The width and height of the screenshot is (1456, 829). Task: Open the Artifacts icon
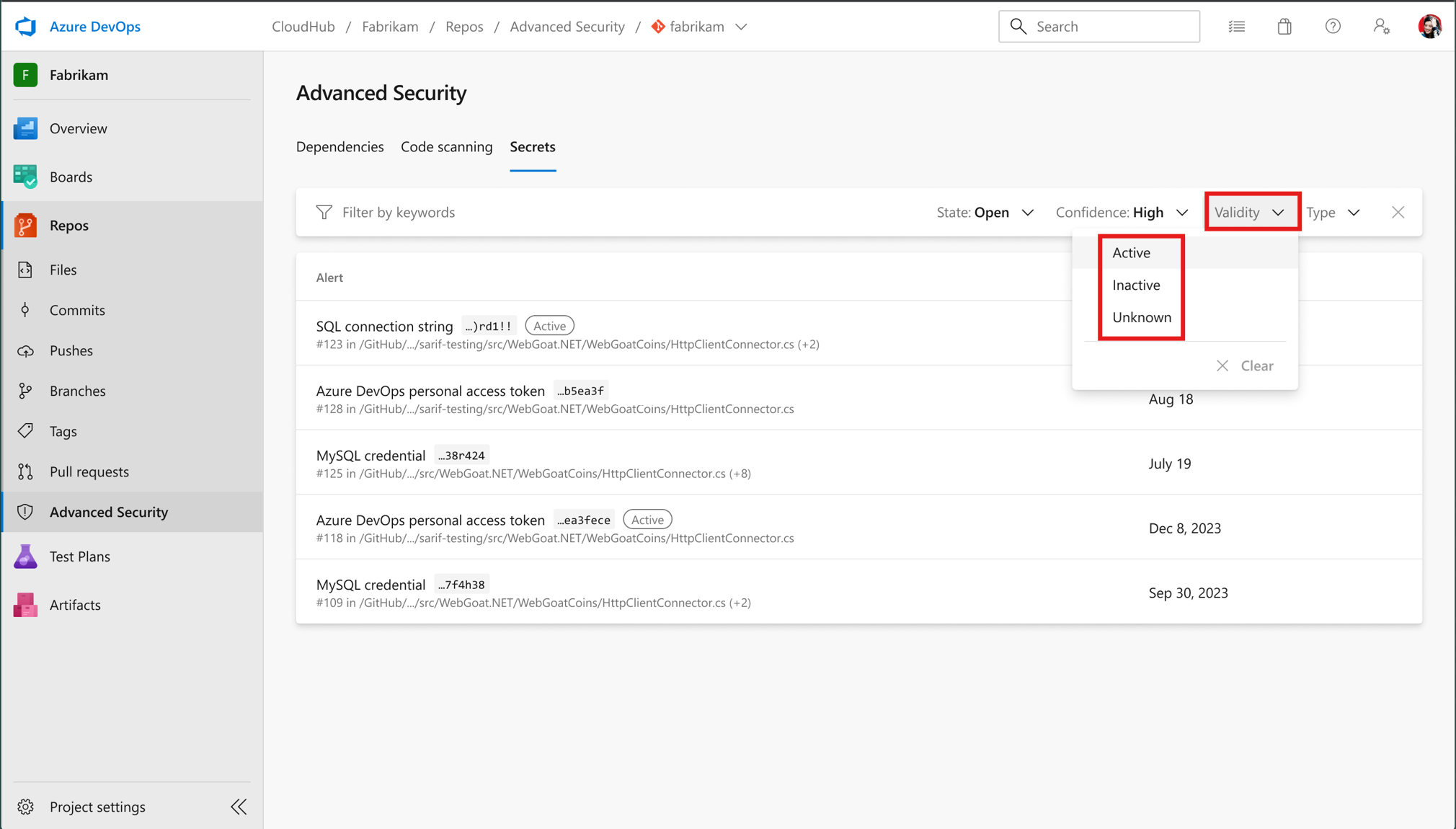25,605
